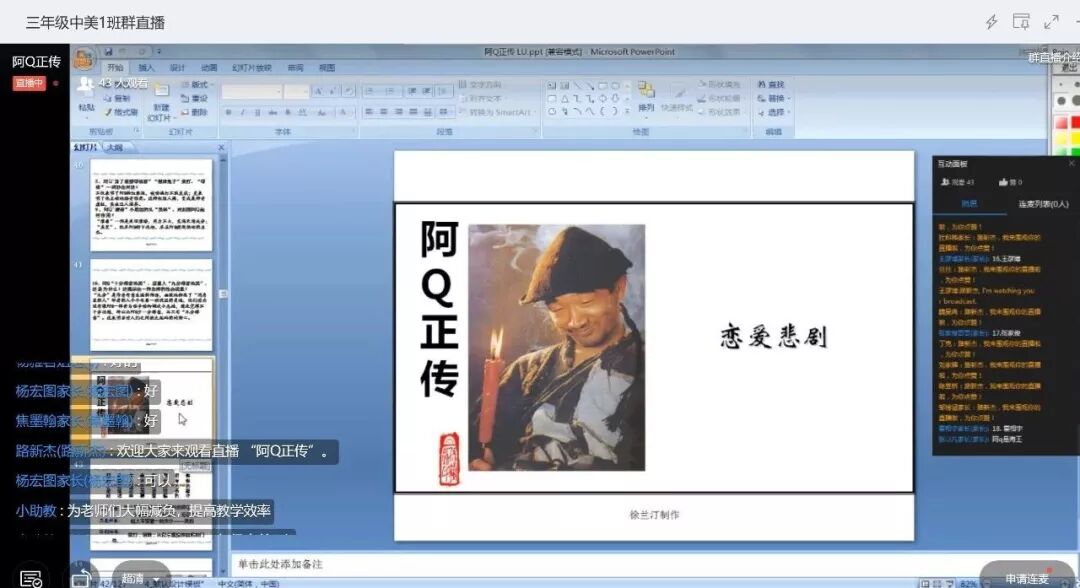The height and width of the screenshot is (588, 1080).
Task: Open the 插入 ribbon tab
Action: pos(146,67)
